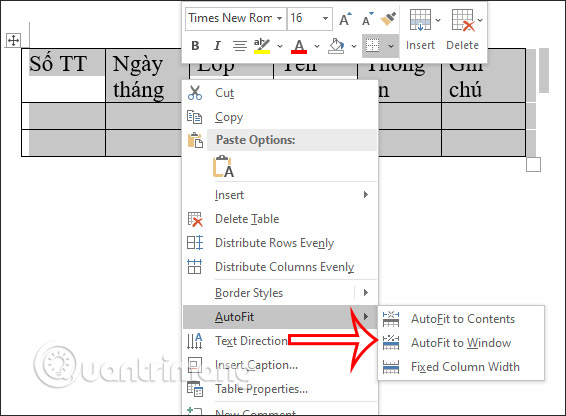The width and height of the screenshot is (566, 416).
Task: Select Distribute Columns Evenly
Action: click(x=280, y=266)
